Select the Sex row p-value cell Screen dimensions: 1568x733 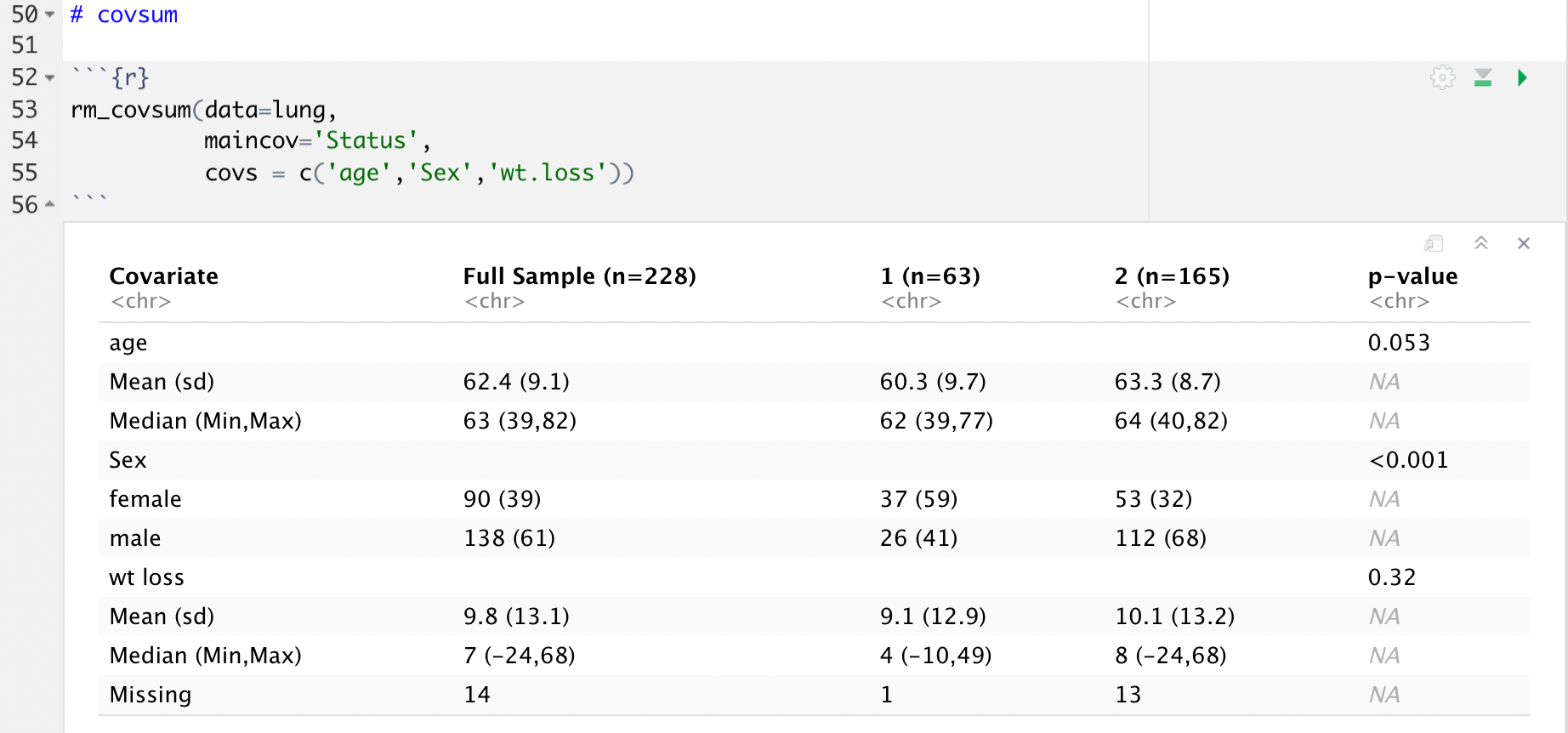1408,460
